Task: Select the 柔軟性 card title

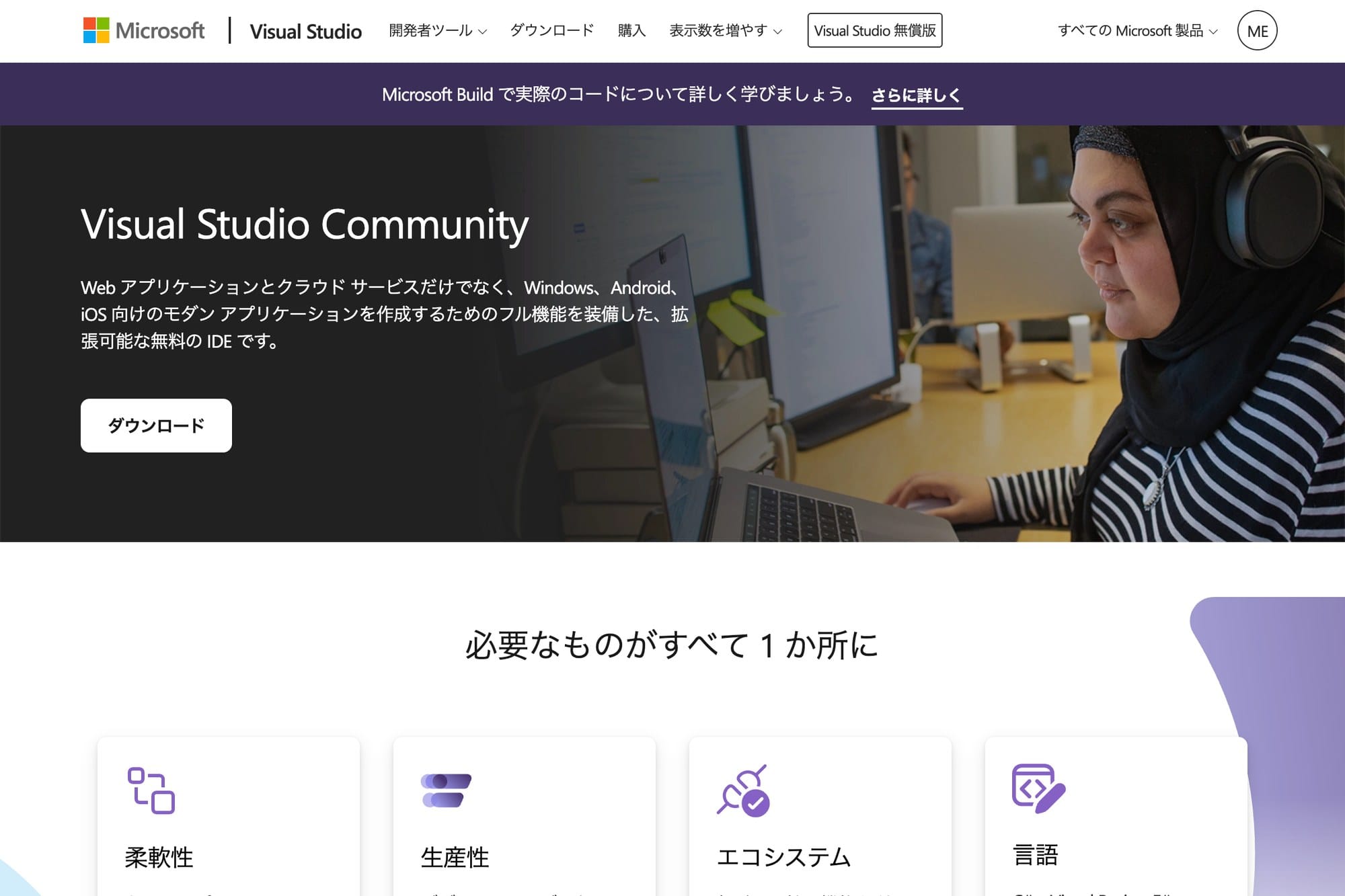Action: [x=159, y=857]
